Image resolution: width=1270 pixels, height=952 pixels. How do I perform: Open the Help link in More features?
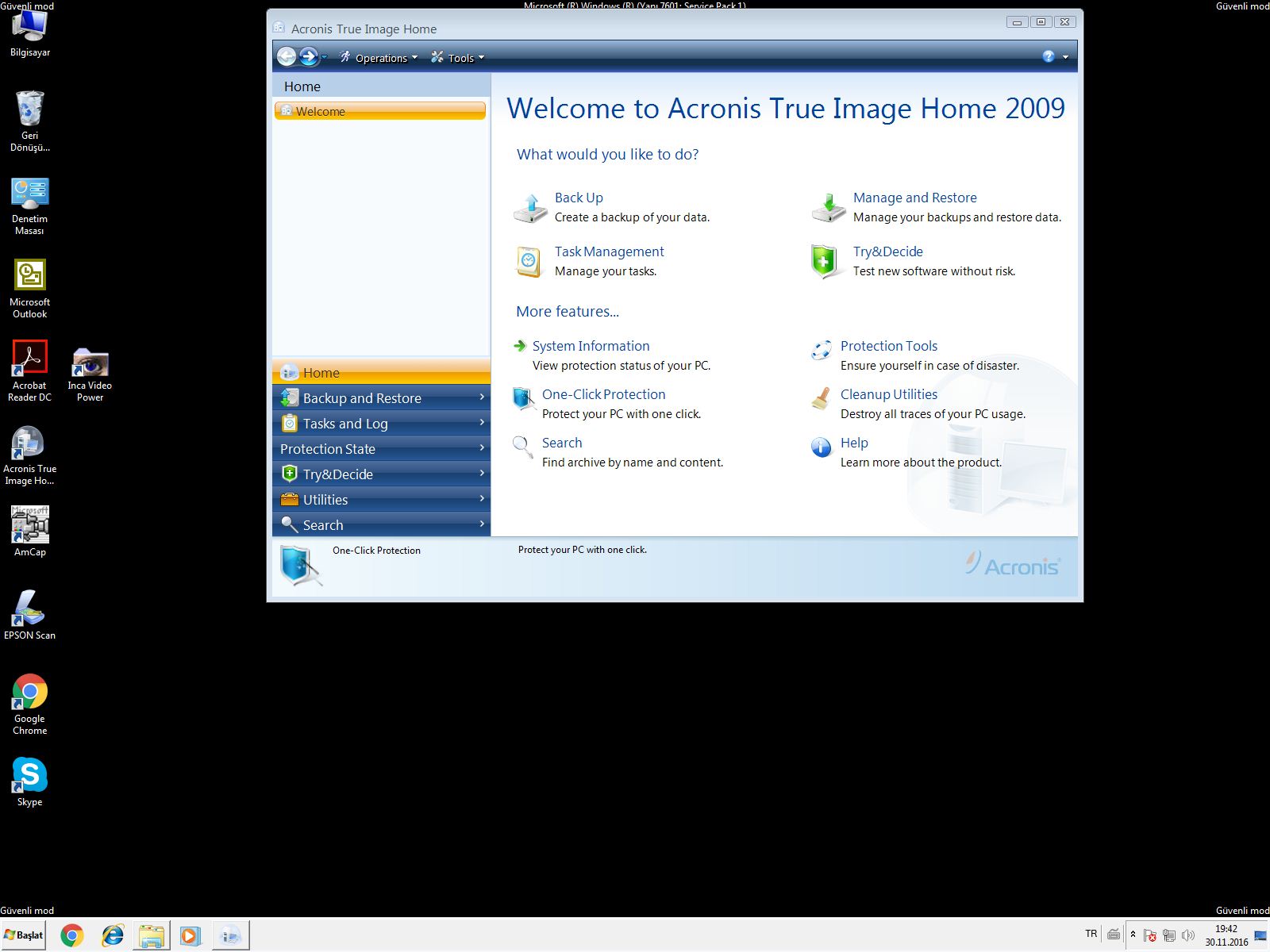point(854,443)
